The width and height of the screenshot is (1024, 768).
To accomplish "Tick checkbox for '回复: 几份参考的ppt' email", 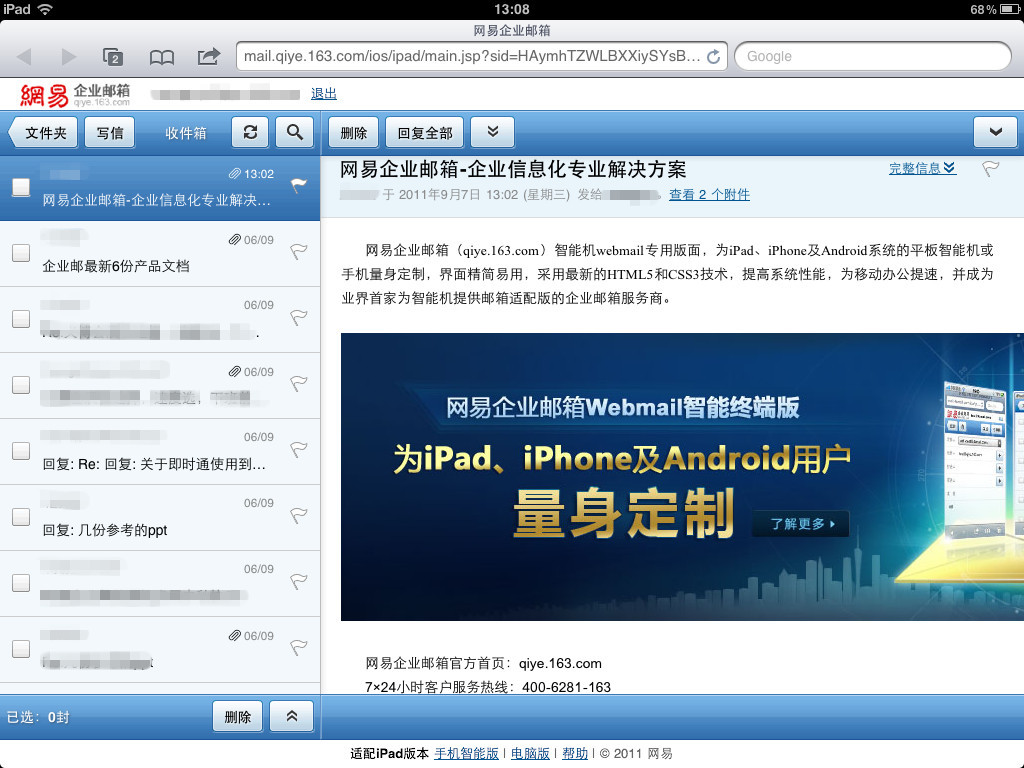I will 21,517.
